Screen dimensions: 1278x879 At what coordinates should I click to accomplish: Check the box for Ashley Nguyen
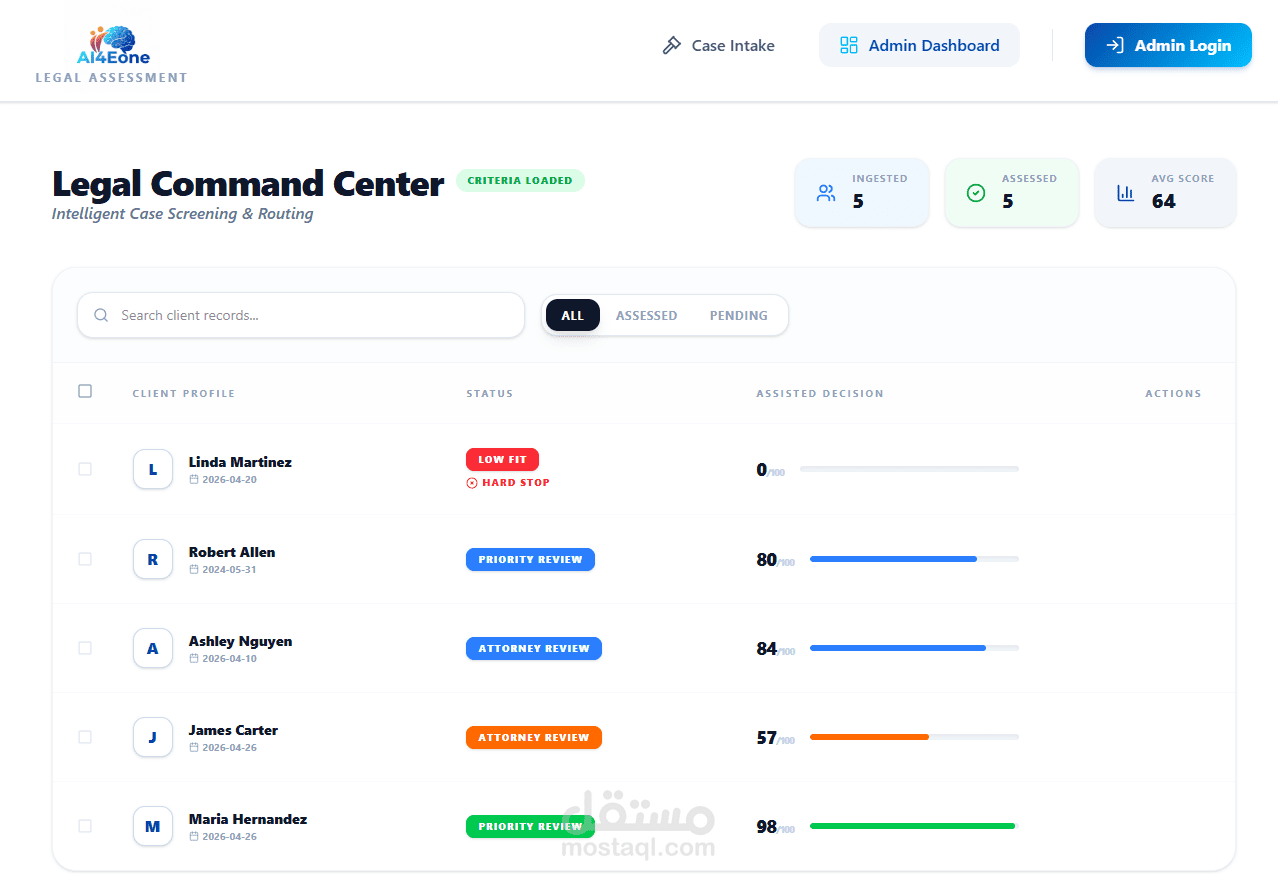[x=85, y=648]
